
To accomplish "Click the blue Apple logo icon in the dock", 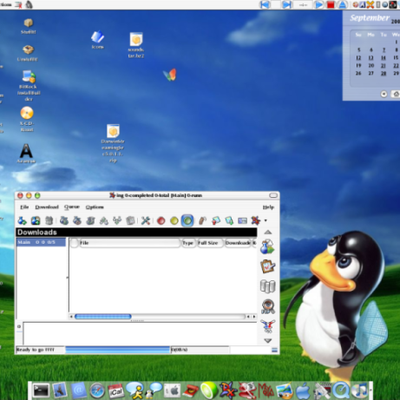I will tap(303, 390).
